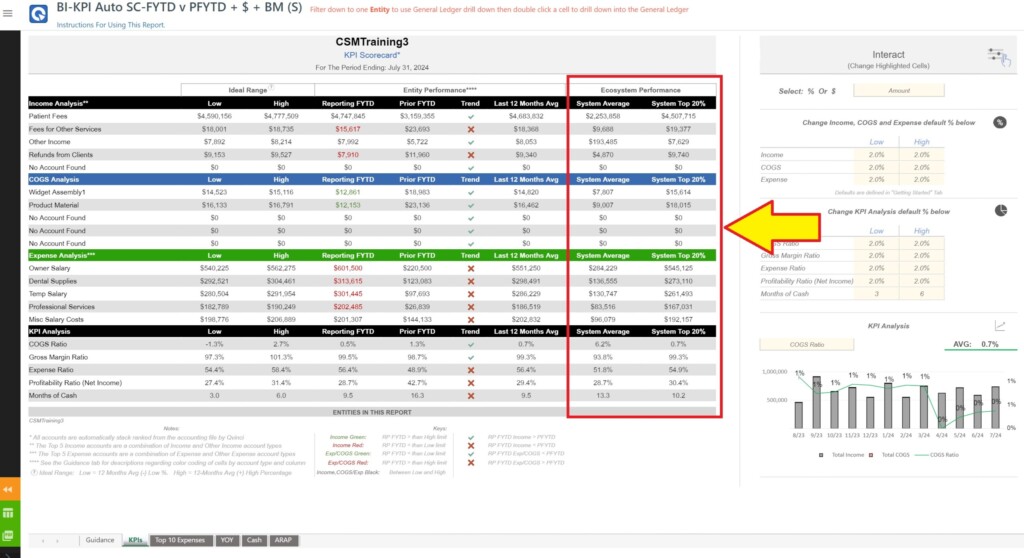Collapse sidebar with orange double-arrow icon
Image resolution: width=1024 pixels, height=558 pixels.
pos(9,490)
